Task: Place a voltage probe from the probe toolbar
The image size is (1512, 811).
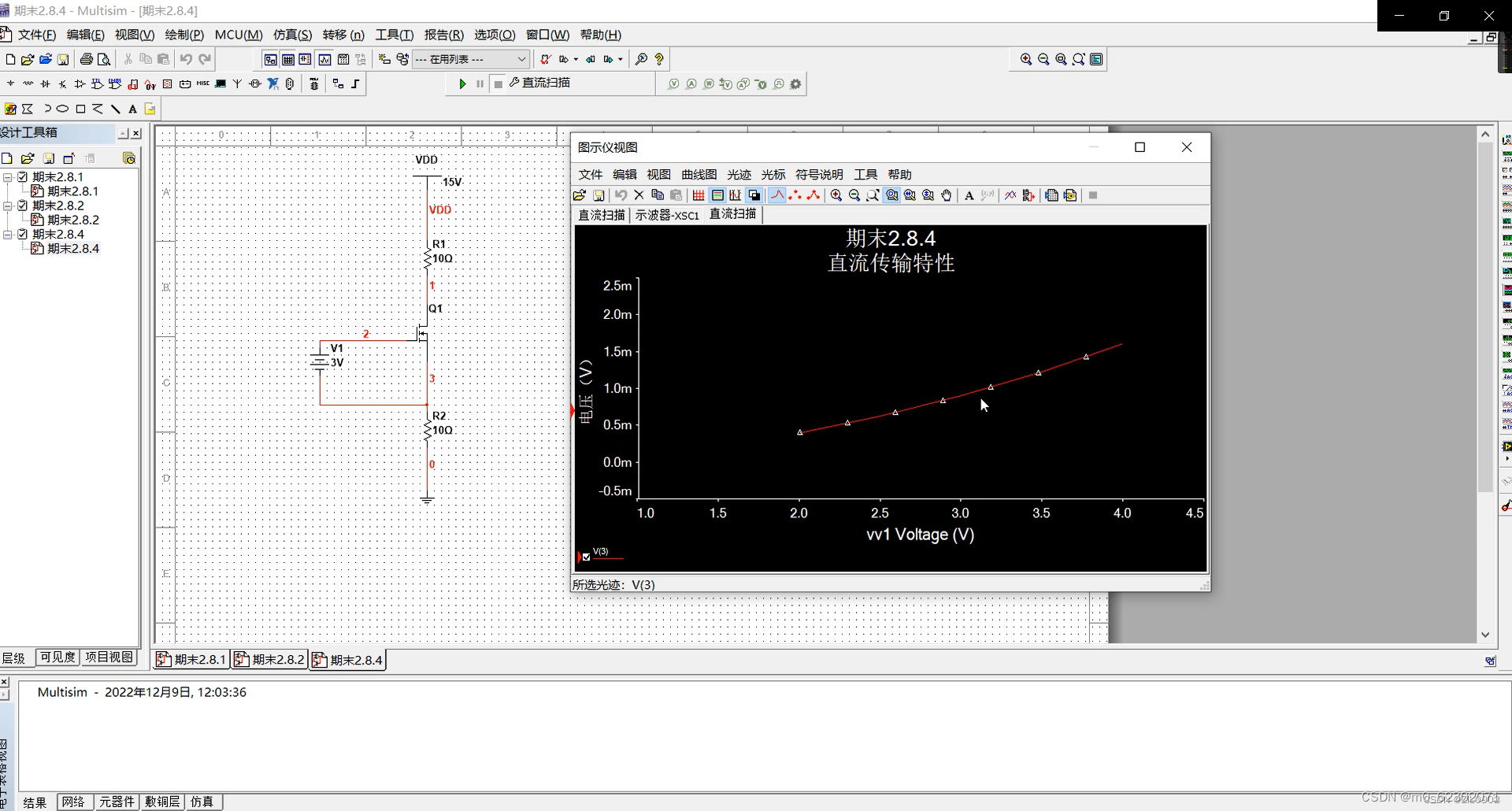Action: [x=673, y=83]
